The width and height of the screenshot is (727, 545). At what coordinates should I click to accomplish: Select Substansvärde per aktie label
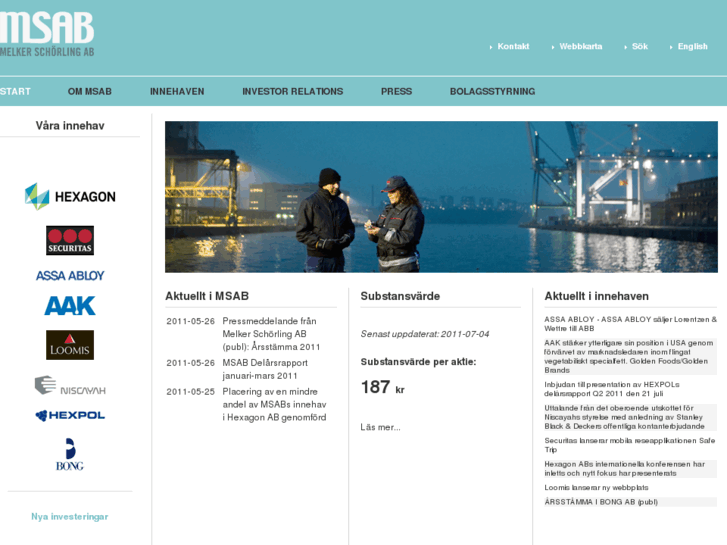point(418,362)
